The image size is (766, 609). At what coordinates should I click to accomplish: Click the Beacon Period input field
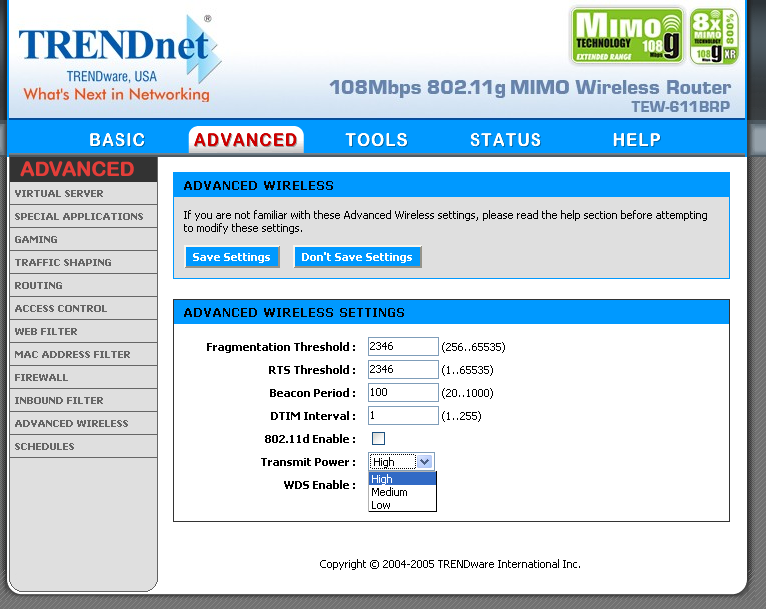click(x=403, y=392)
